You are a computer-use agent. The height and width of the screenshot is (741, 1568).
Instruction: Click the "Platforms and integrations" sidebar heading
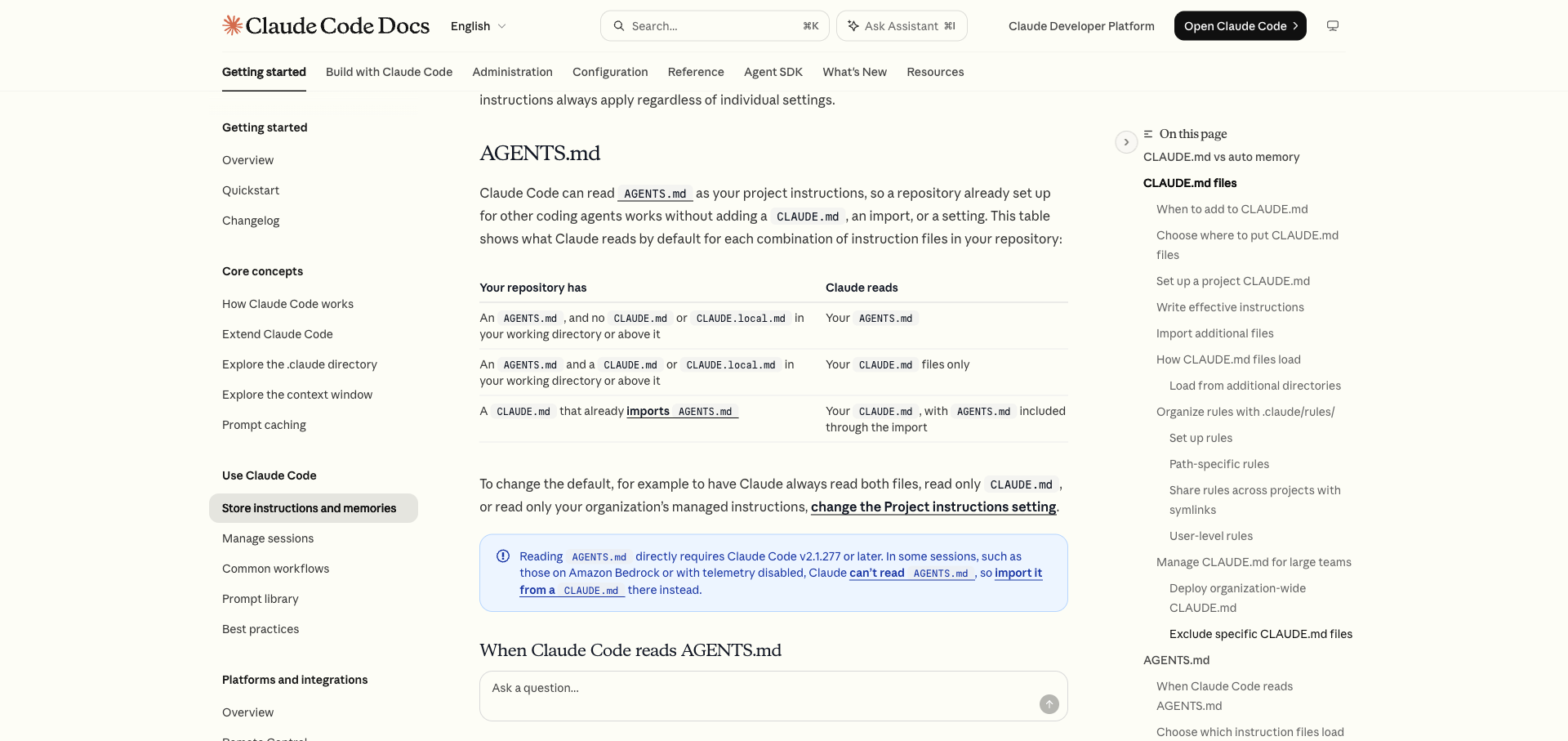click(295, 680)
